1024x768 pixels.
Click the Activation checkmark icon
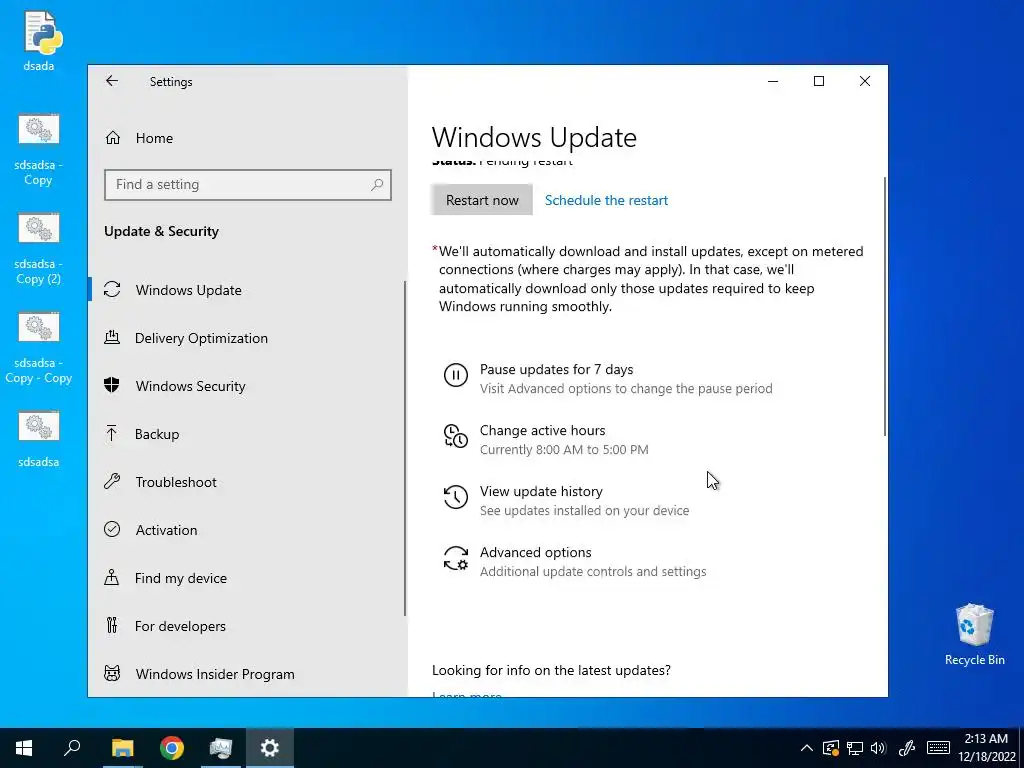coord(112,530)
